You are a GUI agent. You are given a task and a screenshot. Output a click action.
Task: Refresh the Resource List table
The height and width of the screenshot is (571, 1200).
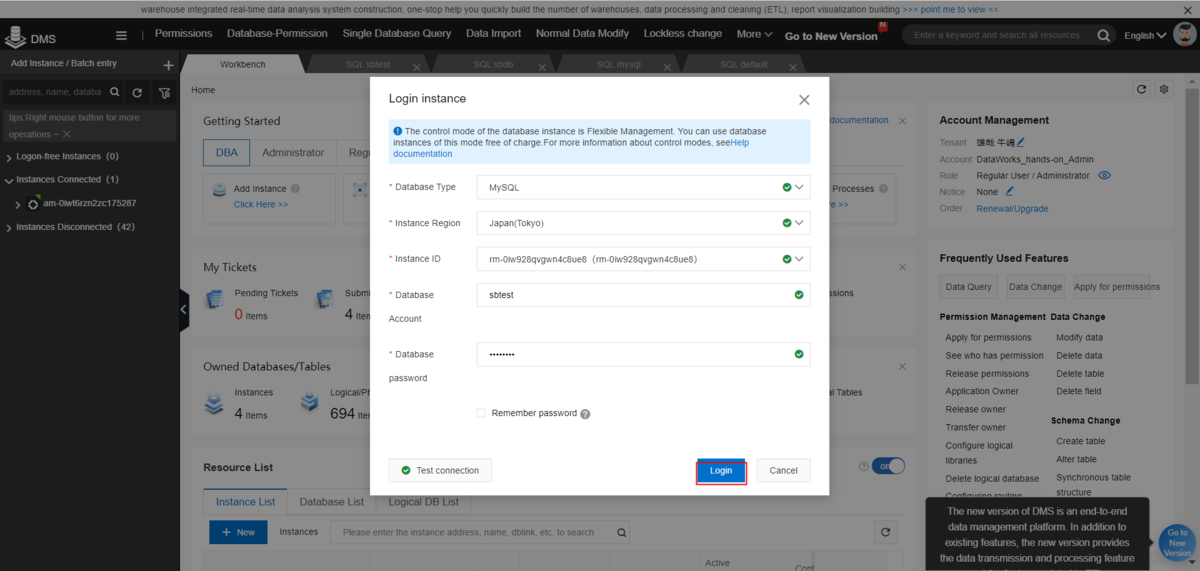click(884, 532)
